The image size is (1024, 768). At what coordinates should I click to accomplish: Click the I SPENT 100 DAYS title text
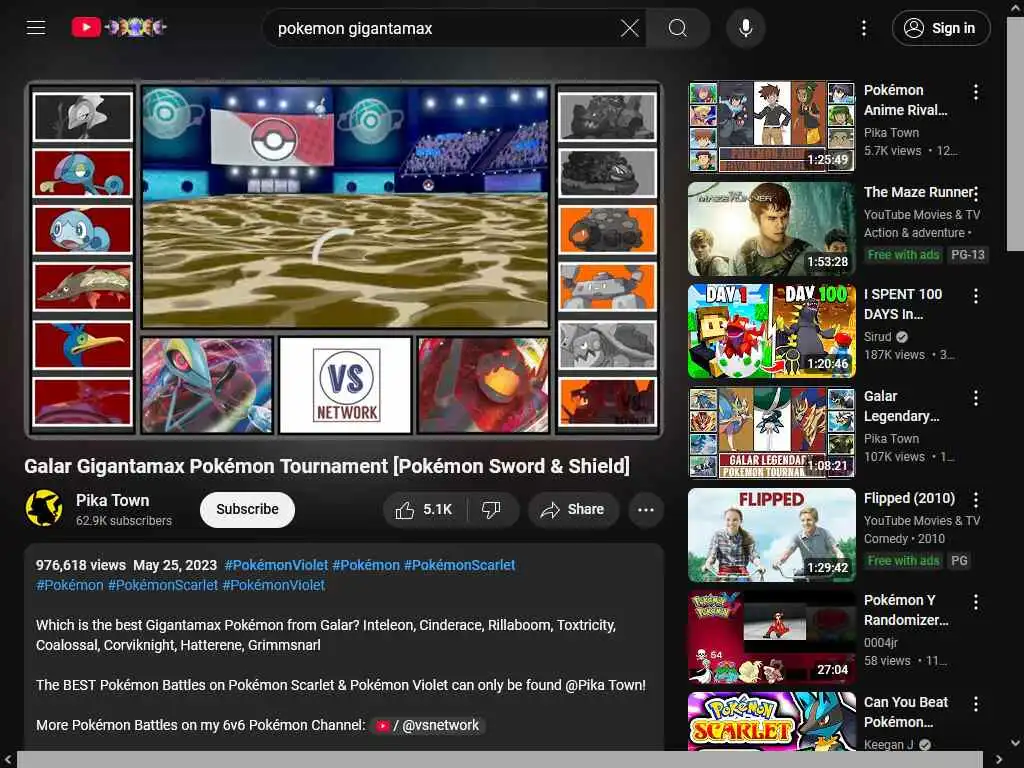tap(903, 304)
